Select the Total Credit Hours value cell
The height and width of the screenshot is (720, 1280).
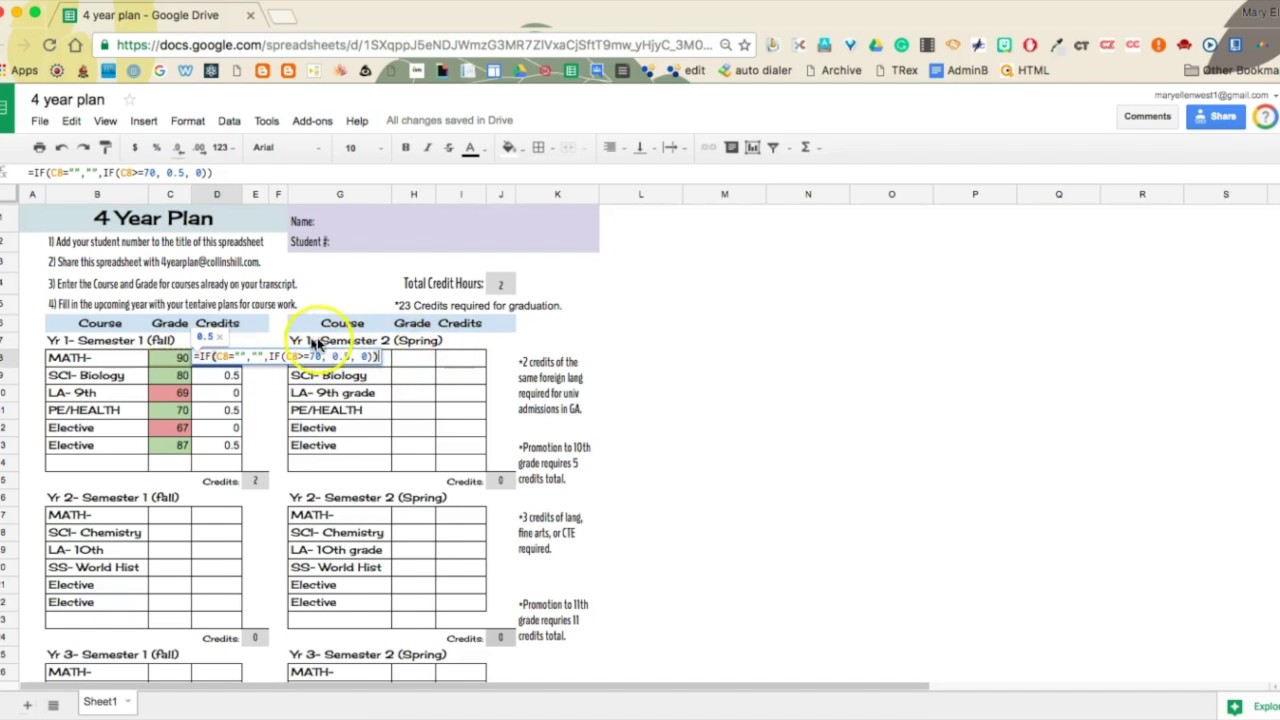tap(500, 285)
